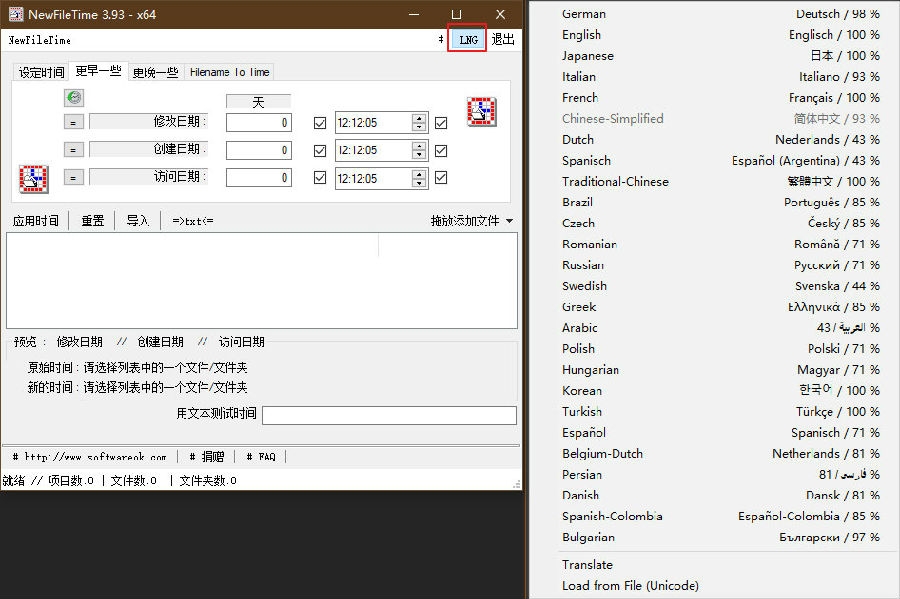
Task: Click the # 捐赠 donate link
Action: [x=207, y=457]
